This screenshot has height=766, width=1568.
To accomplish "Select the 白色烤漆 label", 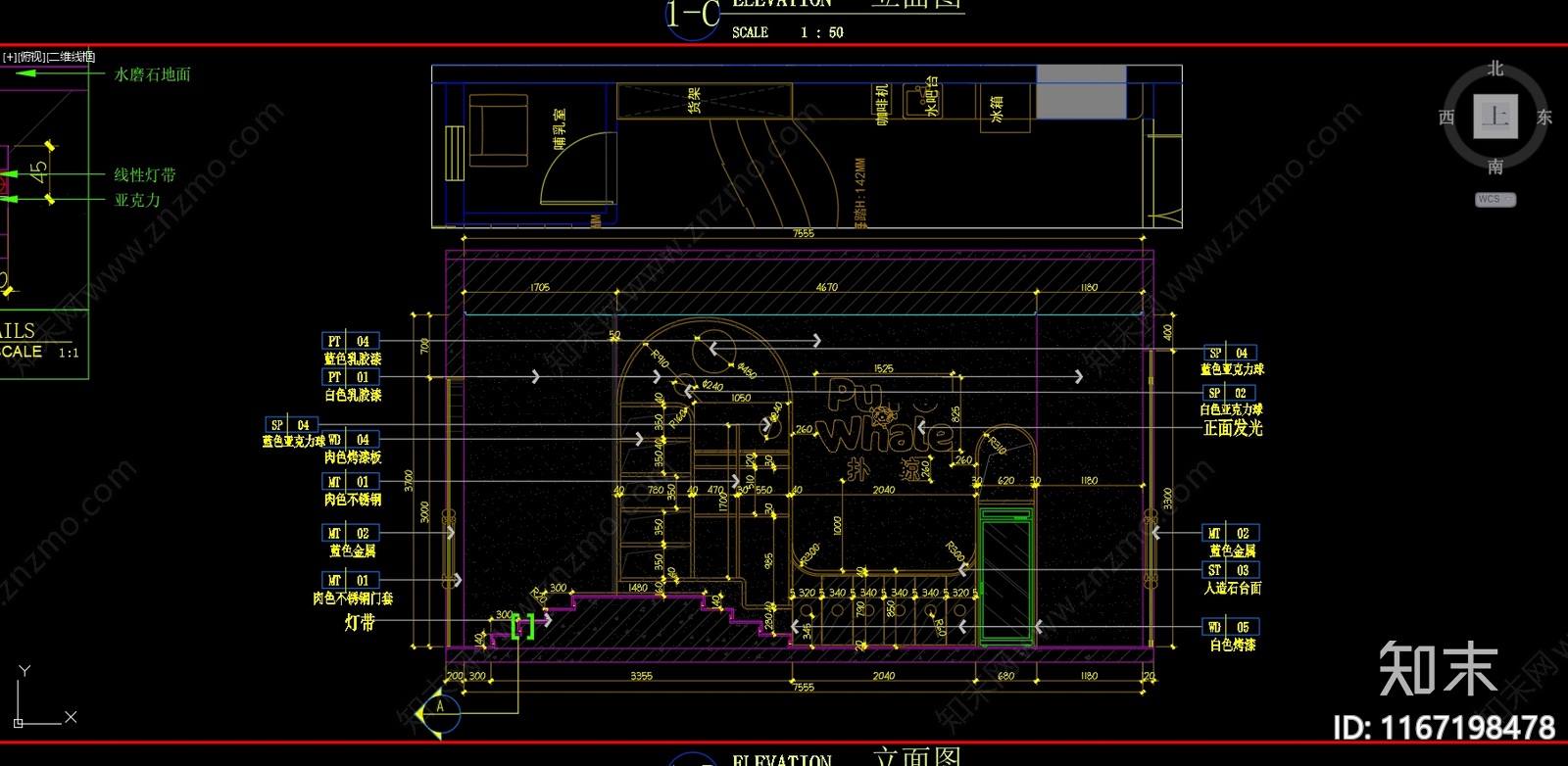I will point(1233,645).
